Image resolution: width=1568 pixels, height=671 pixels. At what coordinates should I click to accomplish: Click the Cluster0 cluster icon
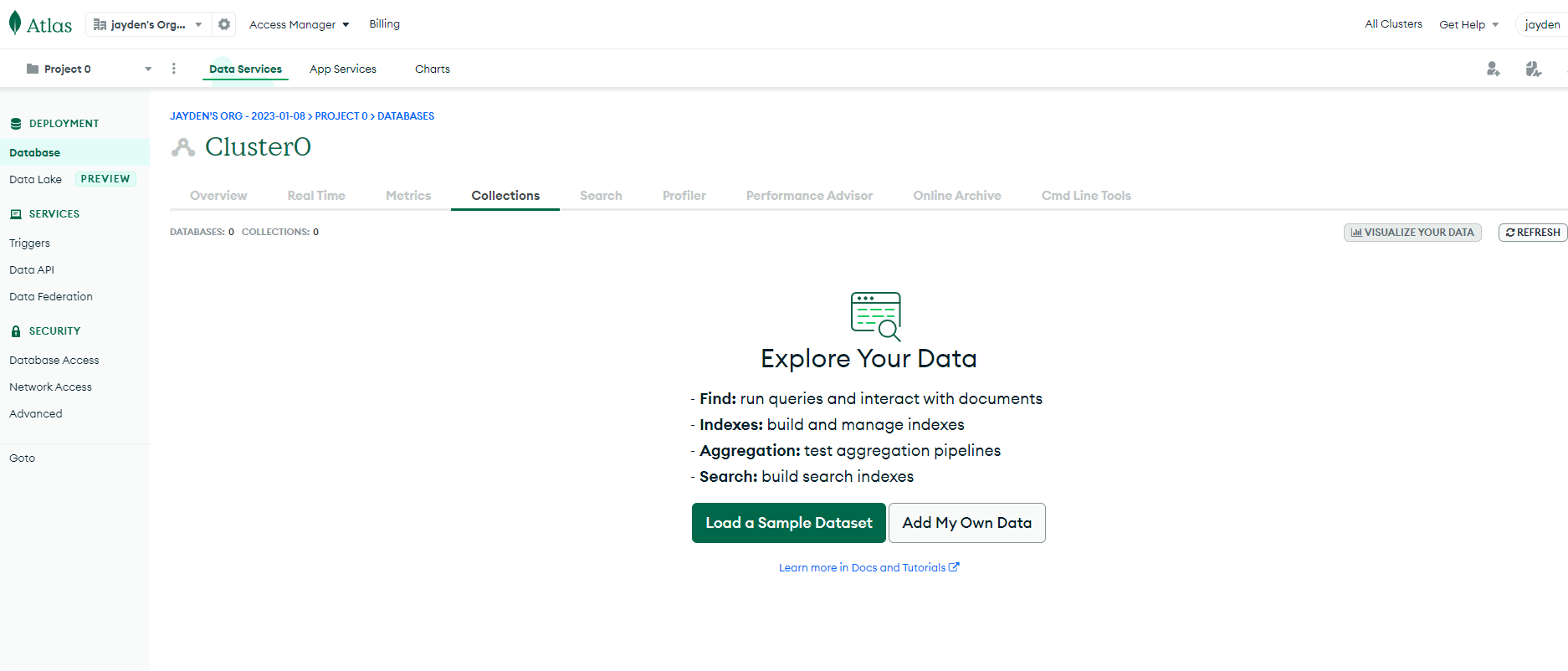coord(183,147)
